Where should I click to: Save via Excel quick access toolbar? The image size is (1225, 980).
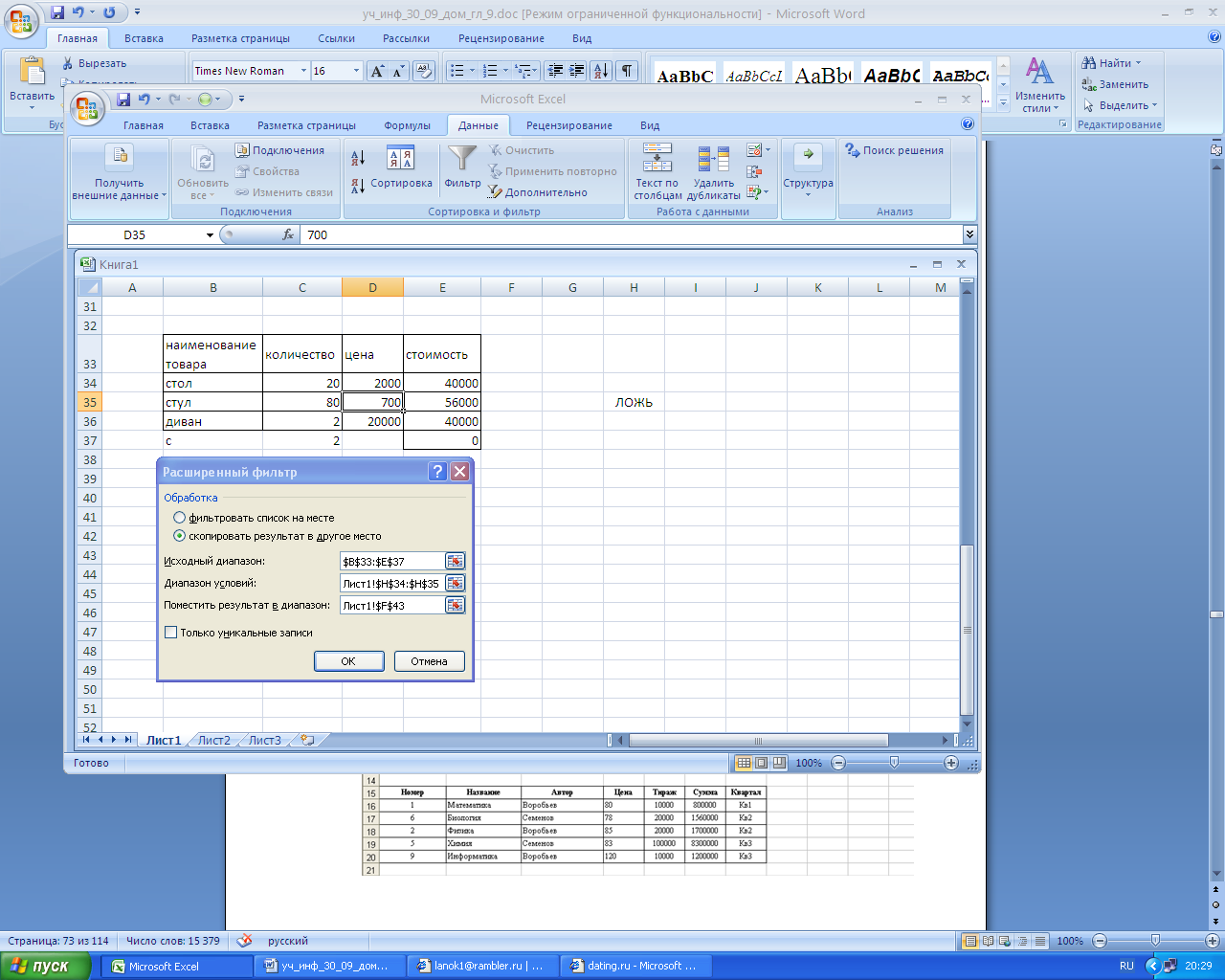(x=123, y=99)
